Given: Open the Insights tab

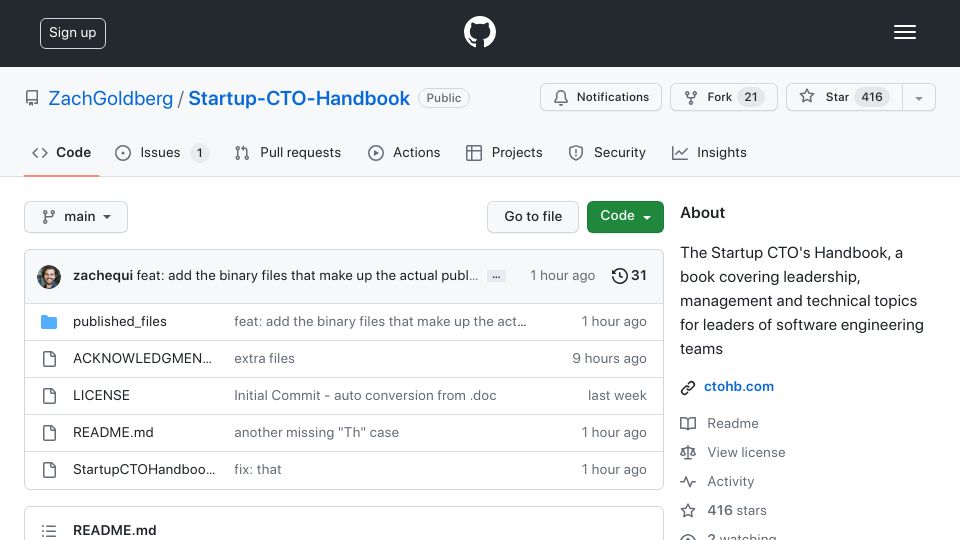Looking at the screenshot, I should 709,152.
